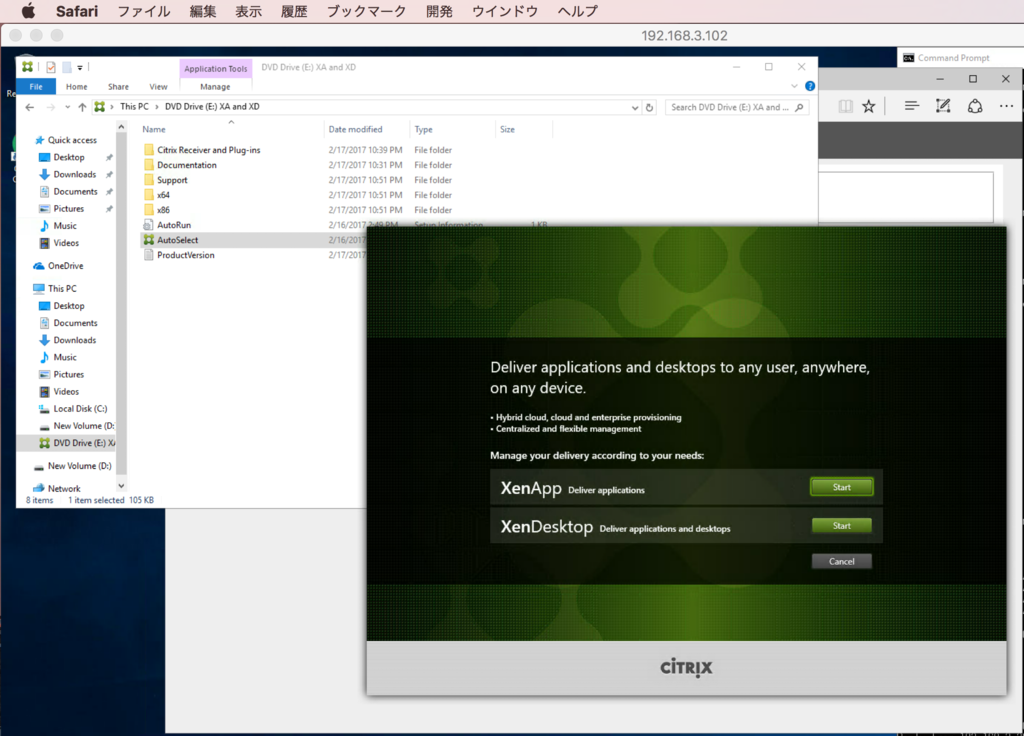
Task: Open Edge's More actions menu
Action: (1006, 106)
